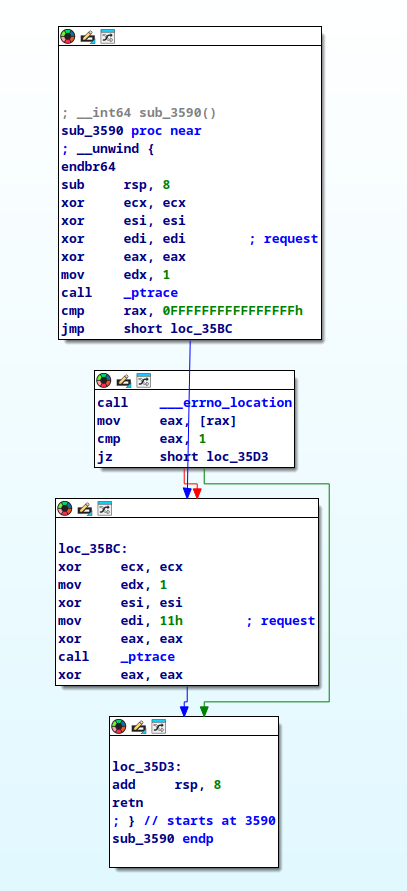Click edit-name pencil icon in sub_3590 proc node
Screen dimensions: 407x891
[x=88, y=37]
